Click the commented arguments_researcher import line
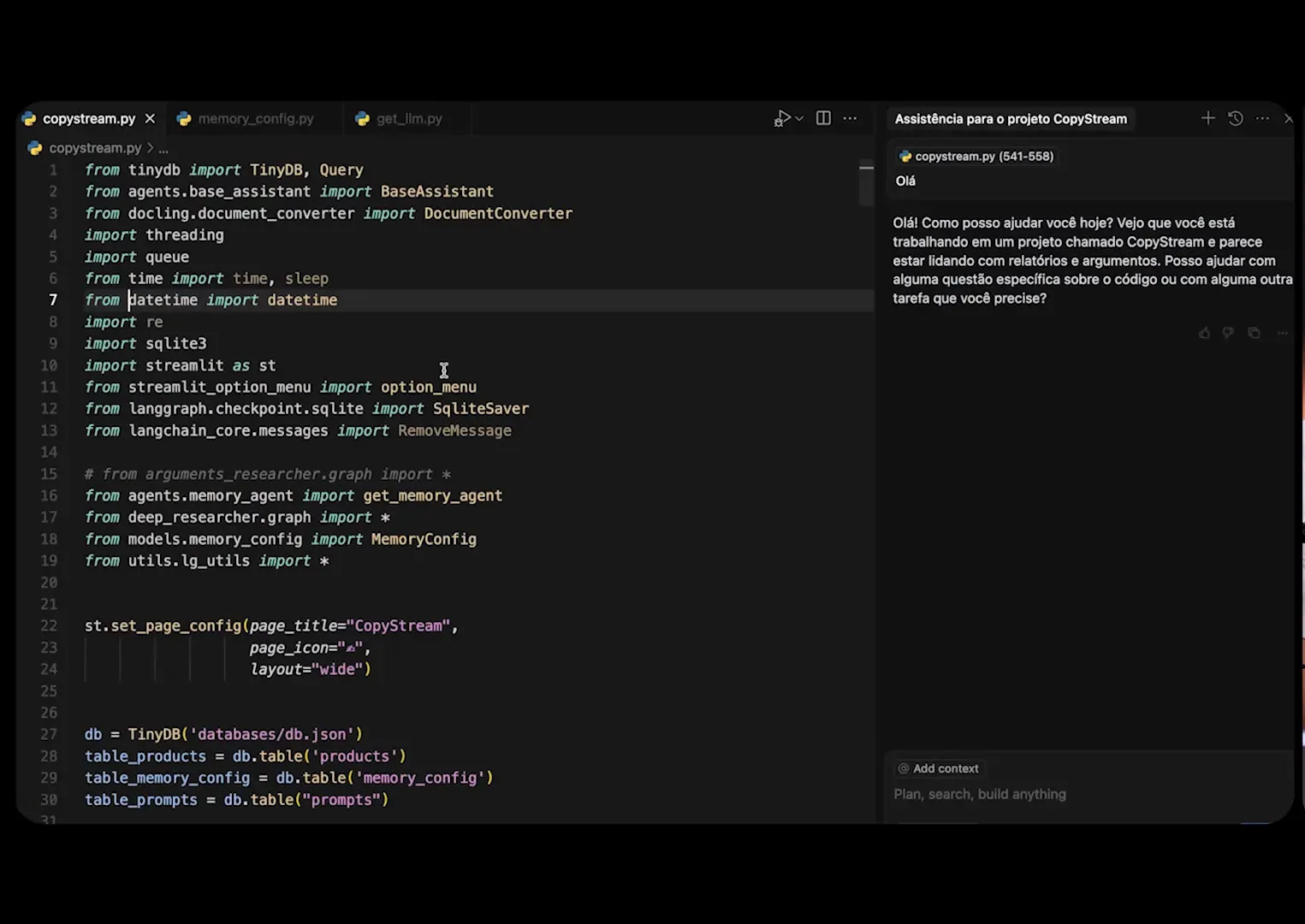This screenshot has width=1305, height=924. point(268,475)
